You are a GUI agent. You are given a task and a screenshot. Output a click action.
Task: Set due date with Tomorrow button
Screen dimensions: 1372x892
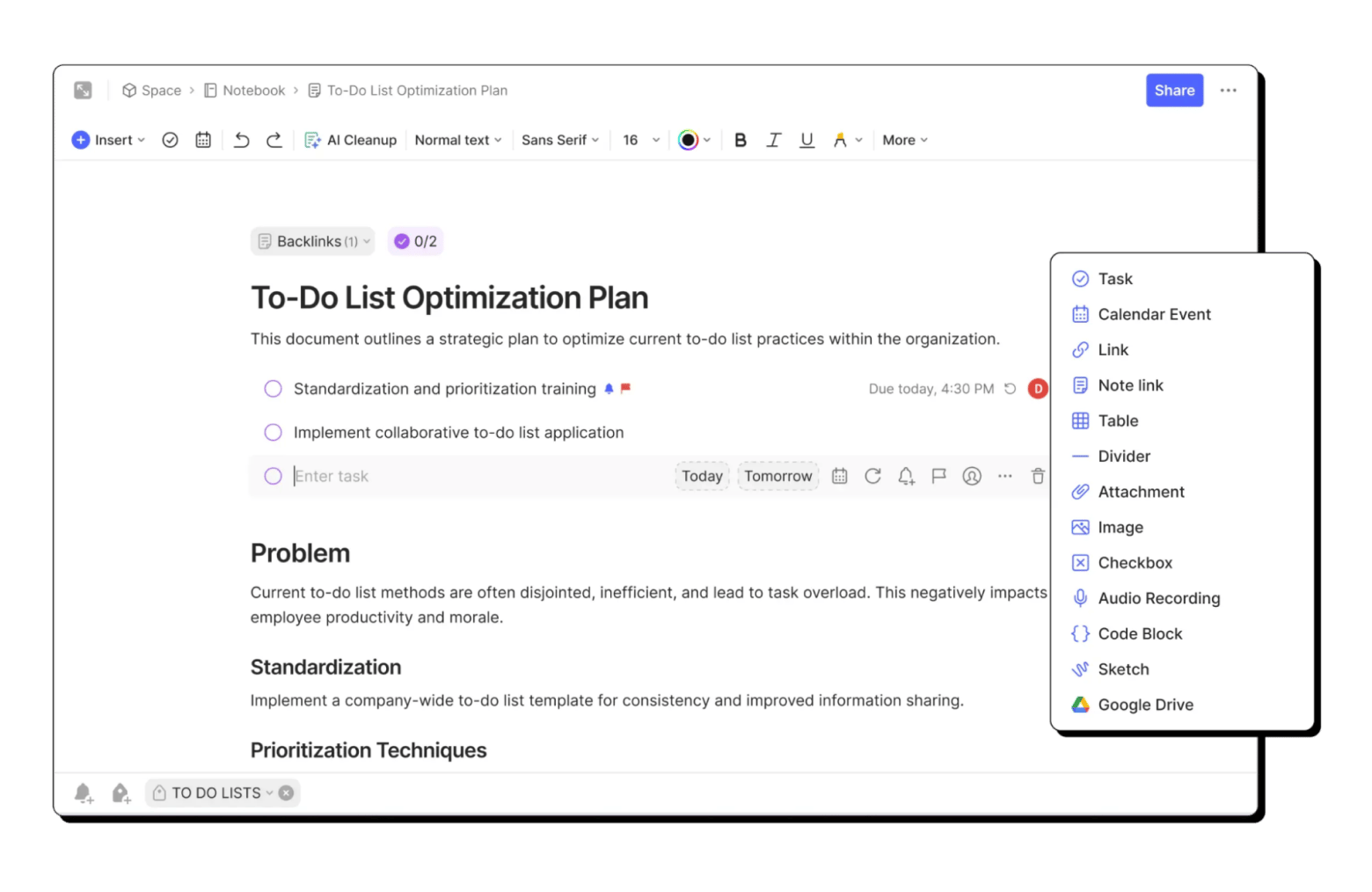pos(777,476)
